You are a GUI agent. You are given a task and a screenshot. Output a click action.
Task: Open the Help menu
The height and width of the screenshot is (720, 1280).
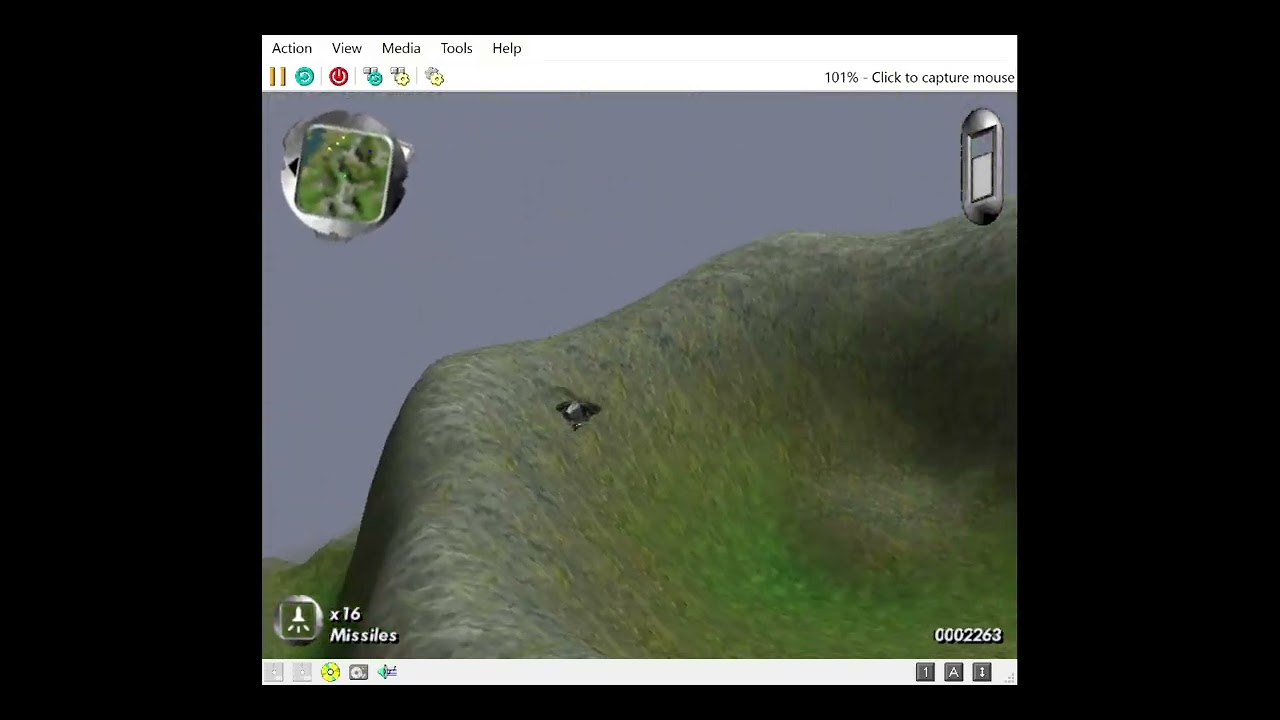(507, 48)
